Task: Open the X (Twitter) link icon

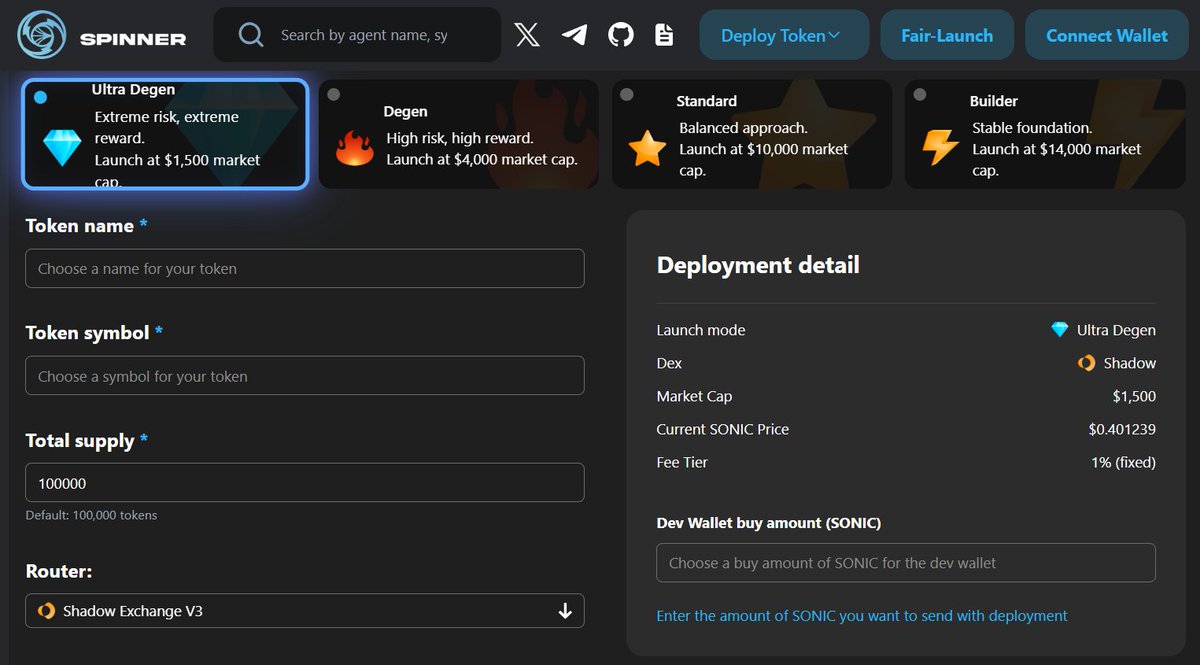Action: 527,35
